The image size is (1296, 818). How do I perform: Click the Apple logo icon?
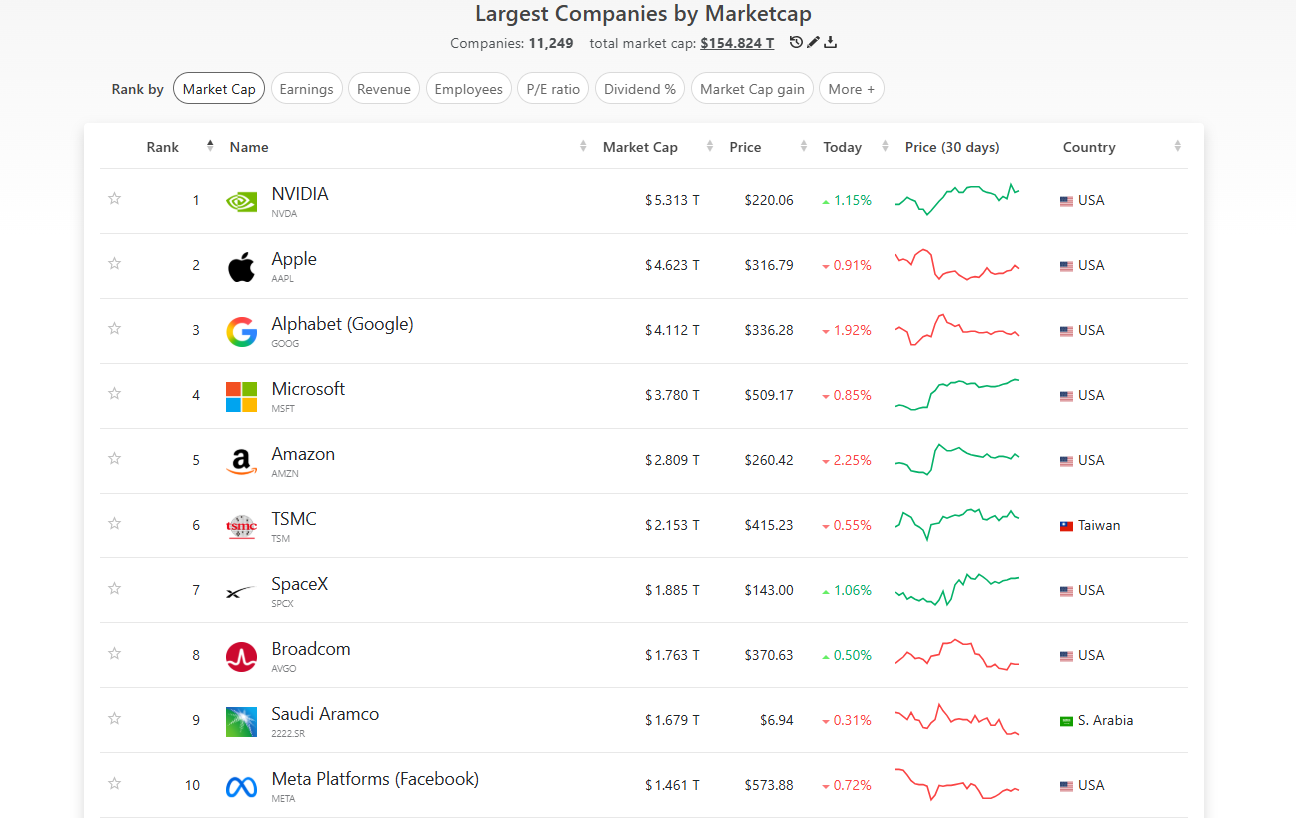(241, 267)
